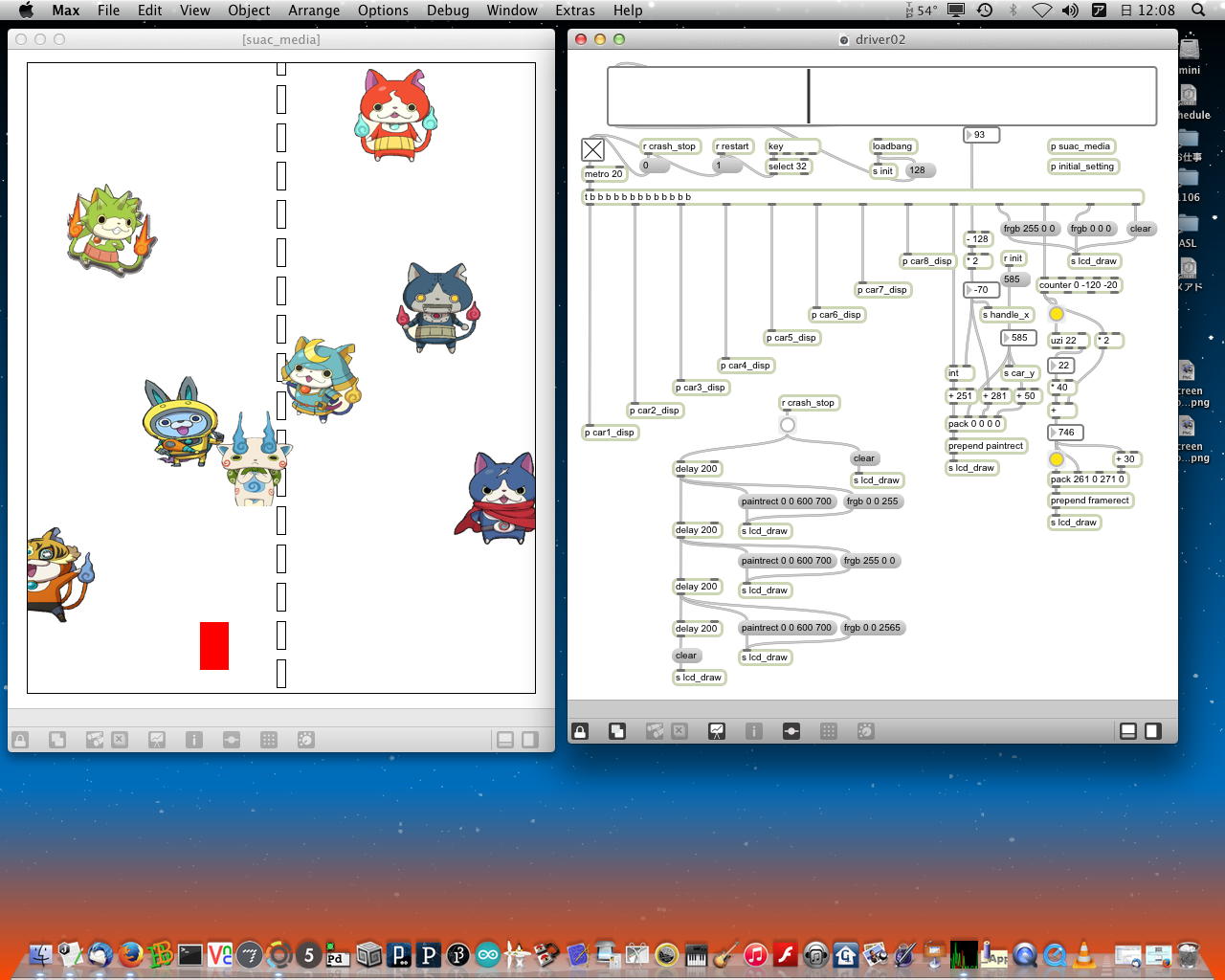This screenshot has width=1225, height=980.
Task: Open the Options menu
Action: [383, 10]
